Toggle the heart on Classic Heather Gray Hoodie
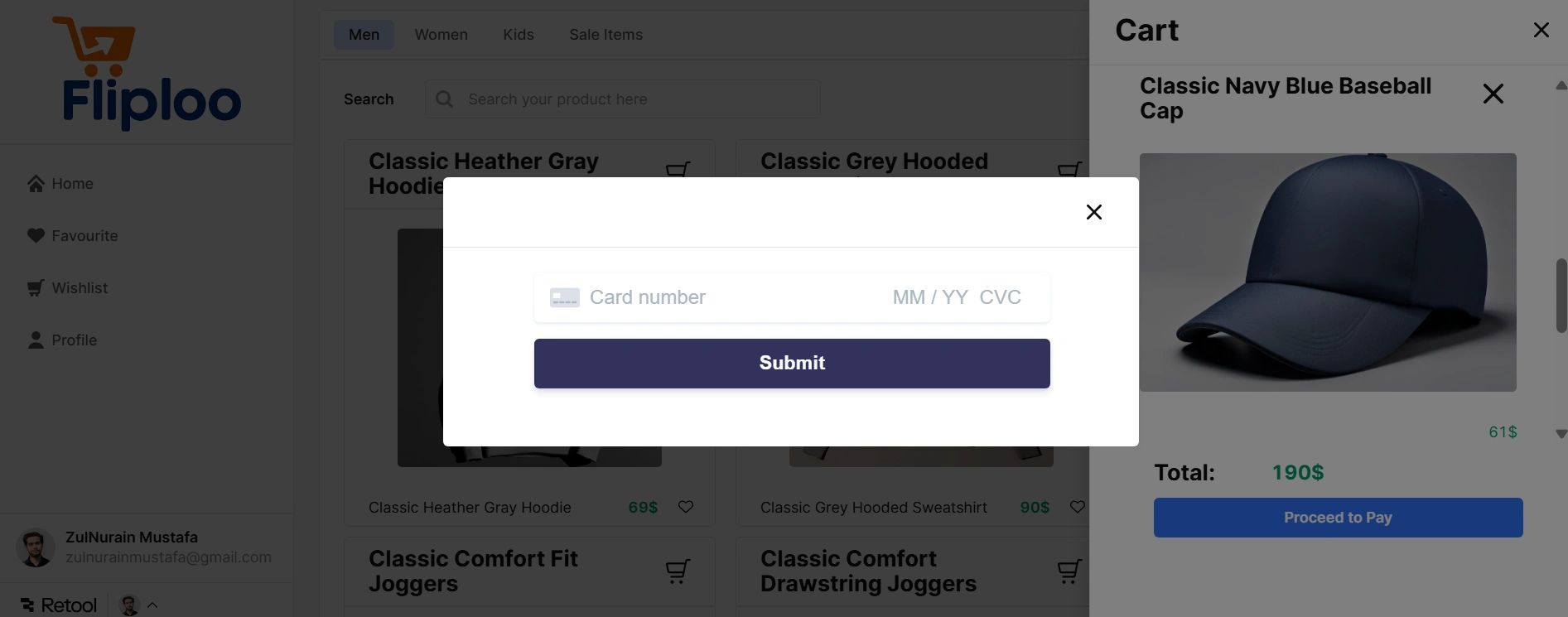The height and width of the screenshot is (617, 1568). pyautogui.click(x=686, y=507)
